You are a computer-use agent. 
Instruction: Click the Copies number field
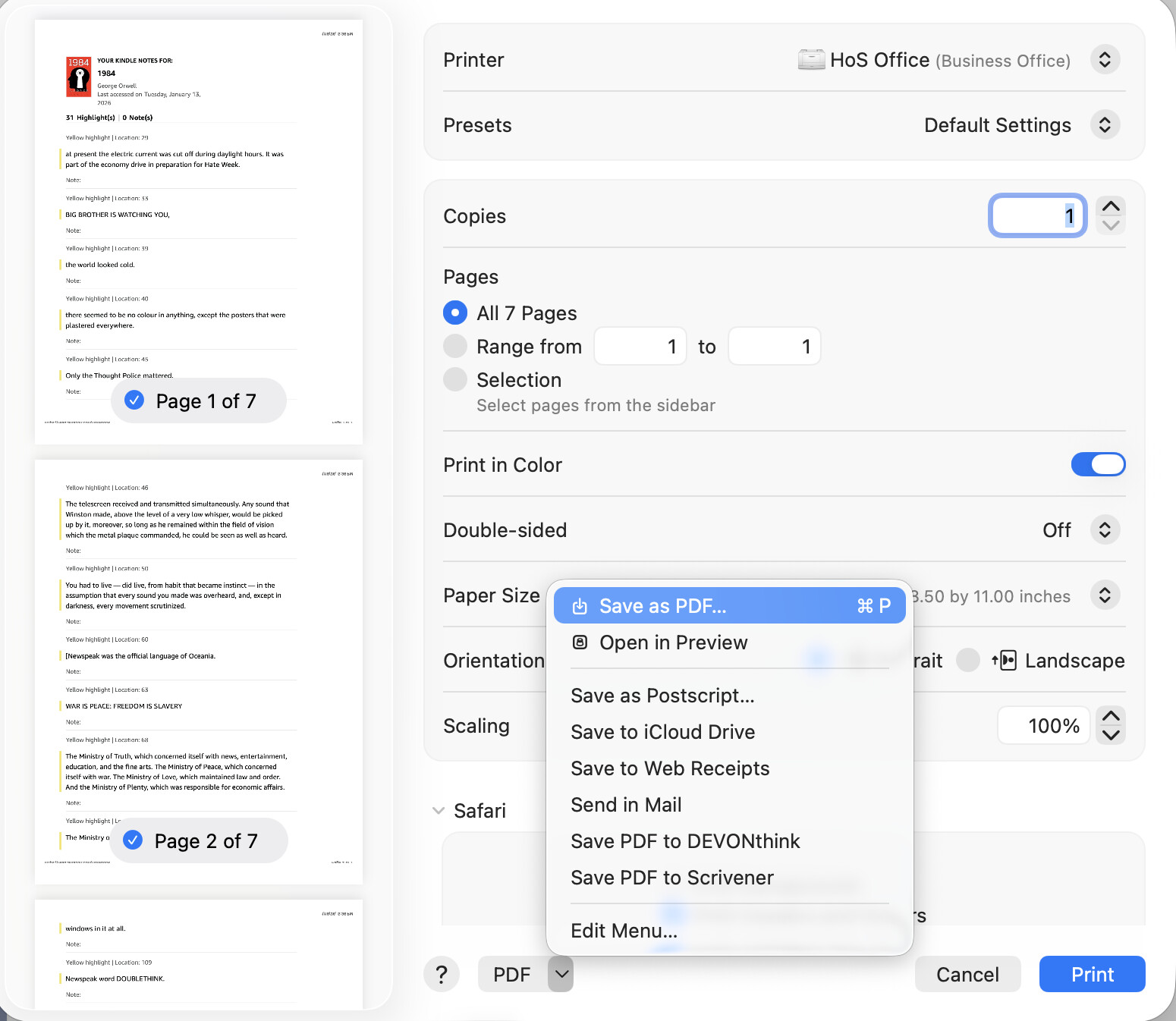click(1036, 216)
